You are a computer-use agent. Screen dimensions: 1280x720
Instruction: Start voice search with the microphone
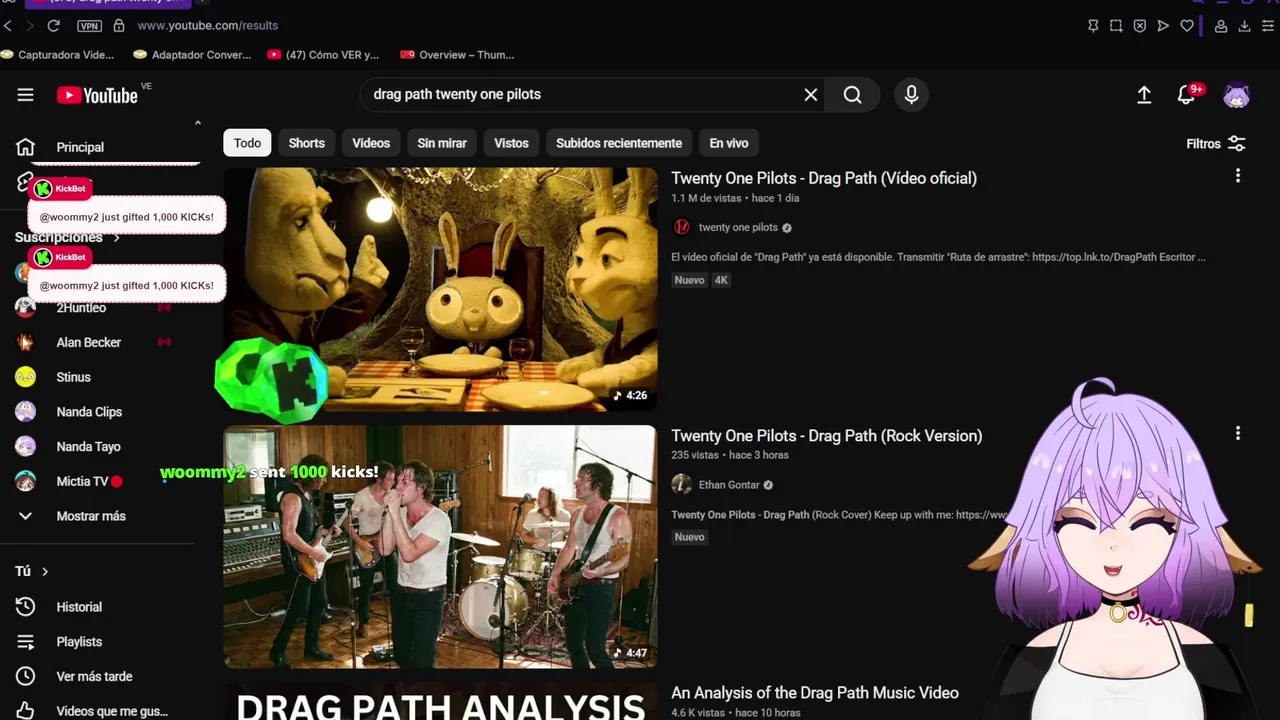tap(911, 94)
